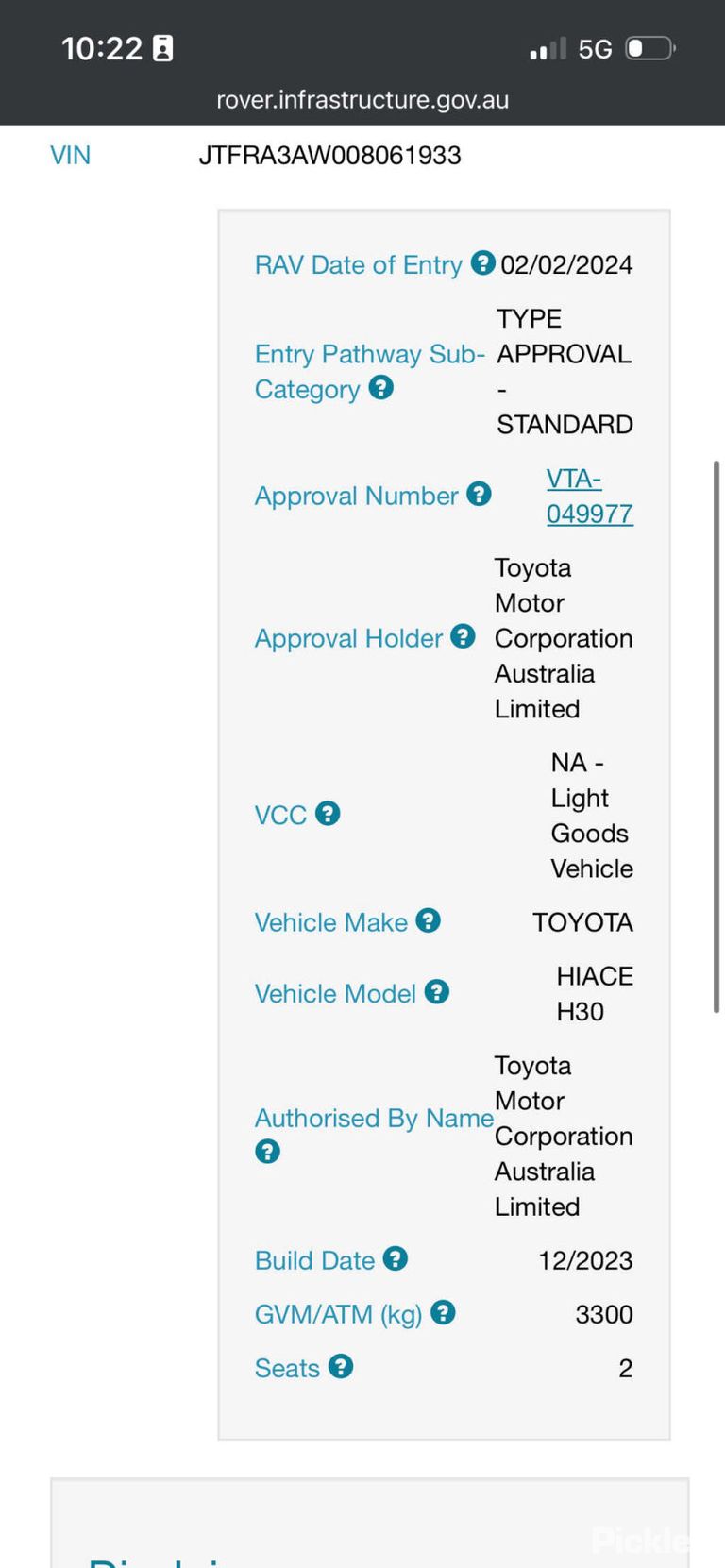Tap Build Date help icon
Screen dimensions: 725x1568
(396, 1258)
